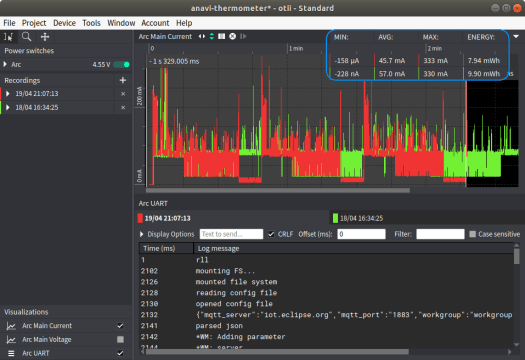
Task: Click horizontal fit icon beside Arc Main Current
Action: (x=202, y=36)
